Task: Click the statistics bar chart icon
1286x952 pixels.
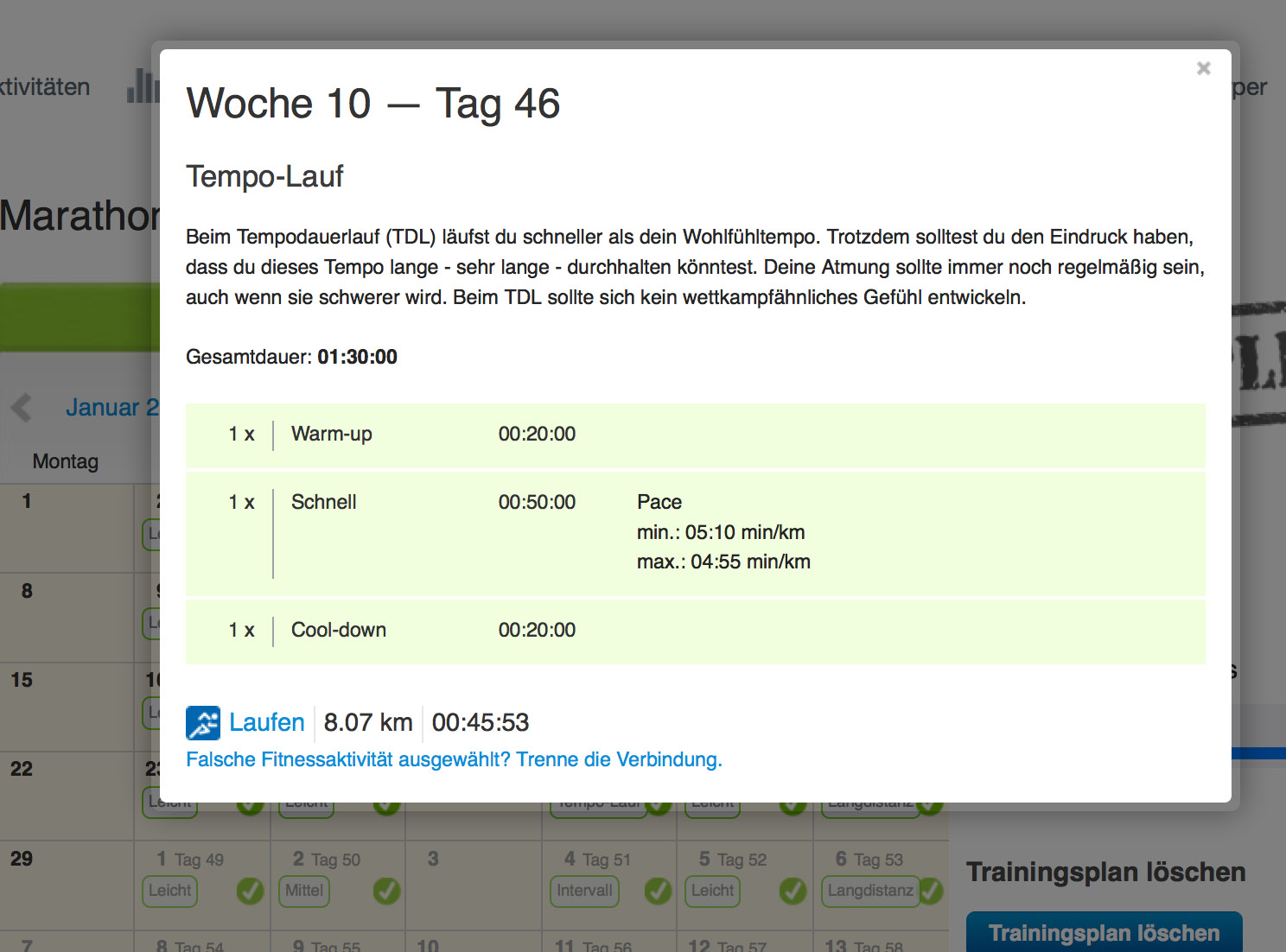Action: pos(142,86)
